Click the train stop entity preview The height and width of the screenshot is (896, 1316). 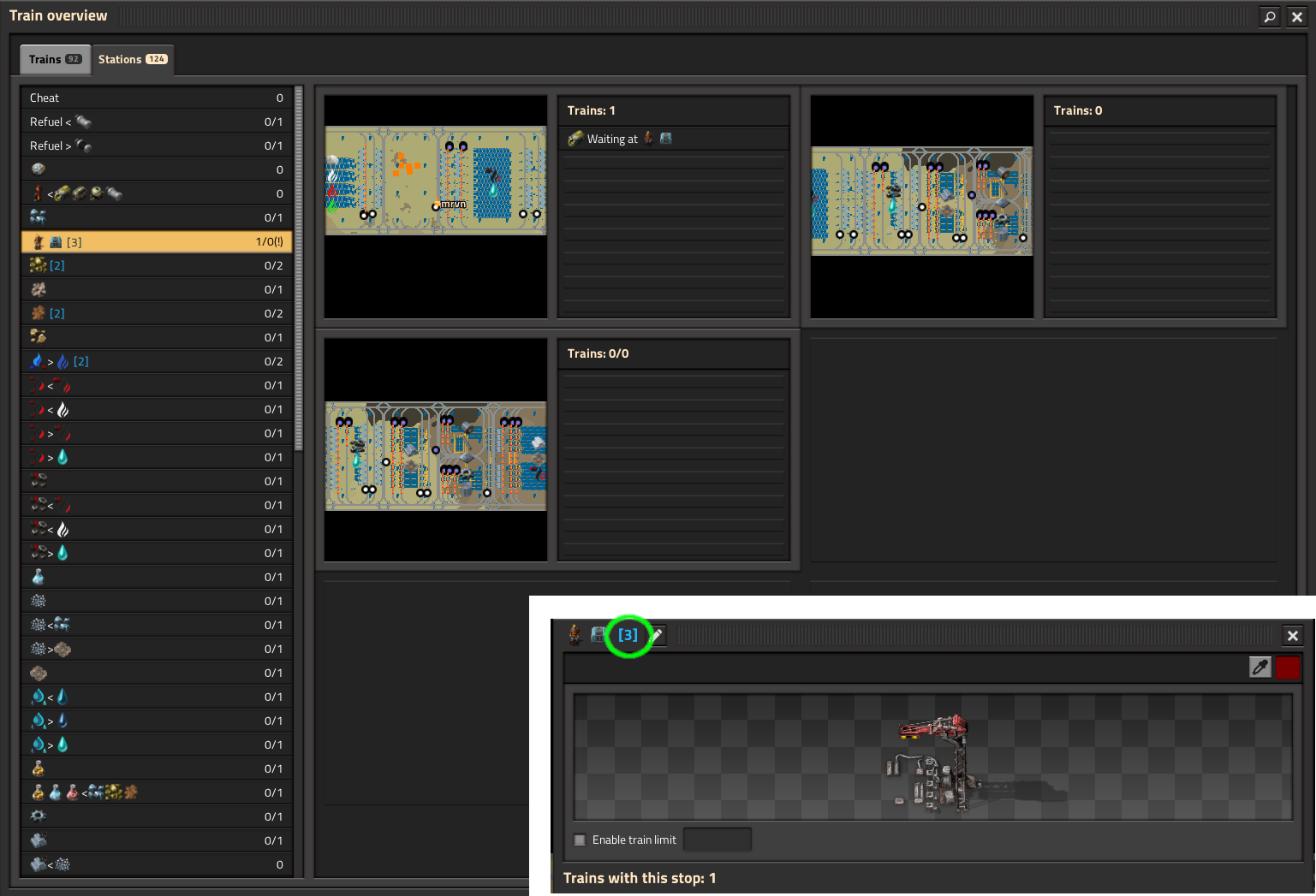[x=932, y=757]
